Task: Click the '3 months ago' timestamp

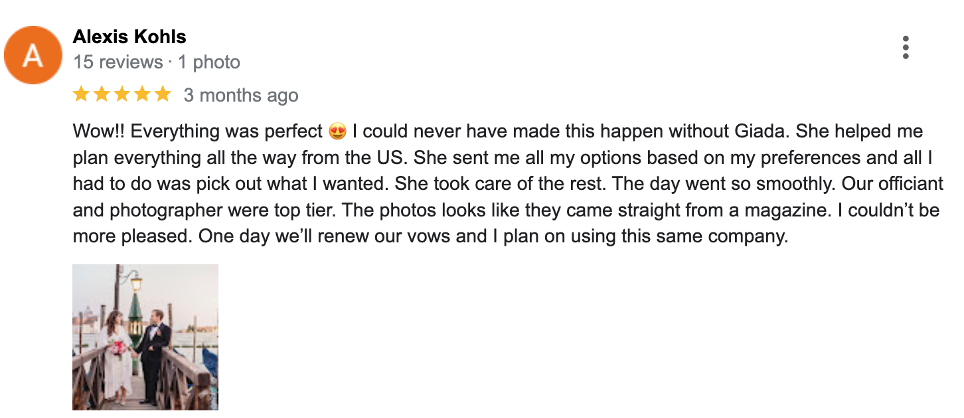Action: click(x=241, y=96)
